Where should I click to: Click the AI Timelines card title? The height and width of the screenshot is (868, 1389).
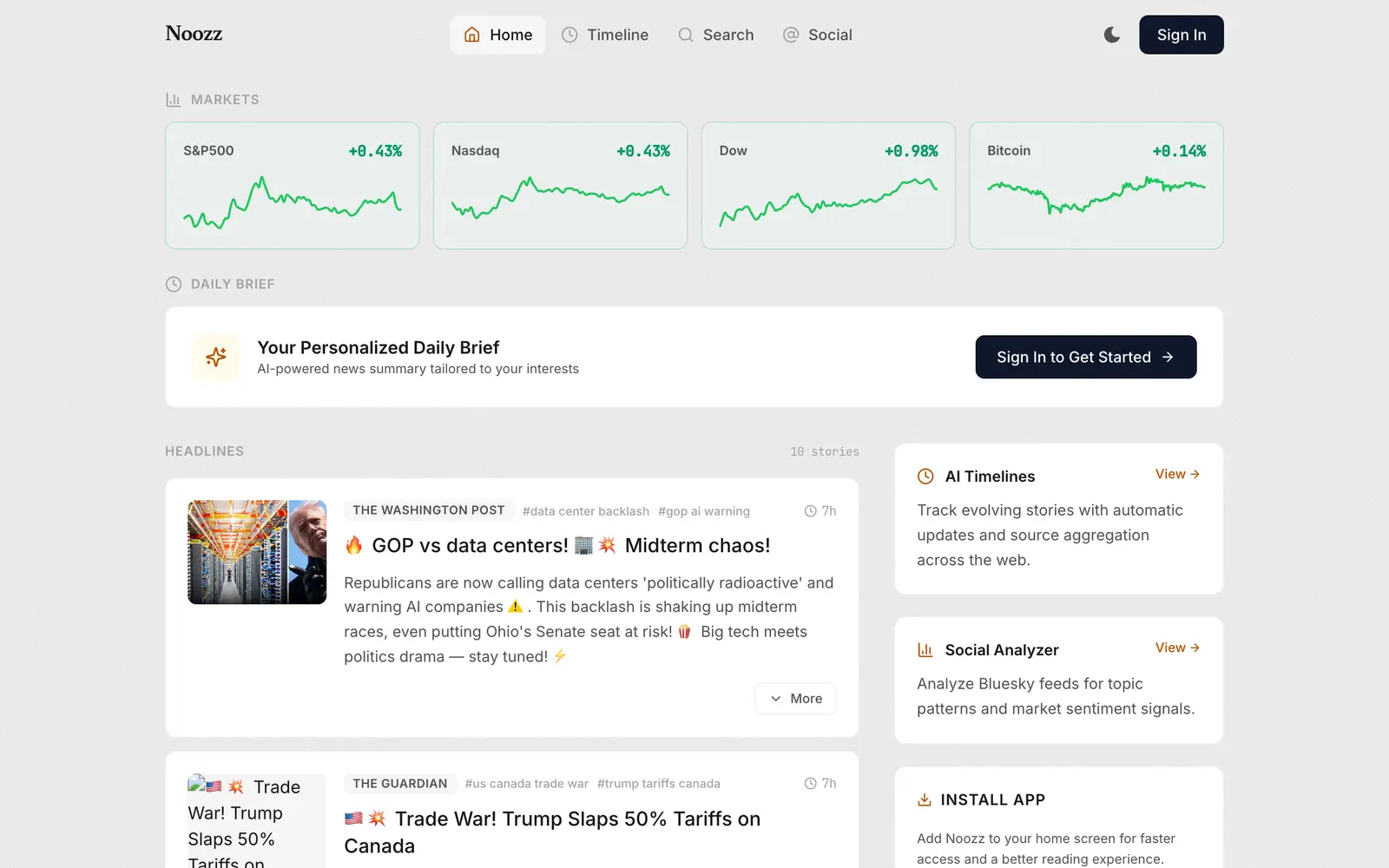tap(990, 477)
